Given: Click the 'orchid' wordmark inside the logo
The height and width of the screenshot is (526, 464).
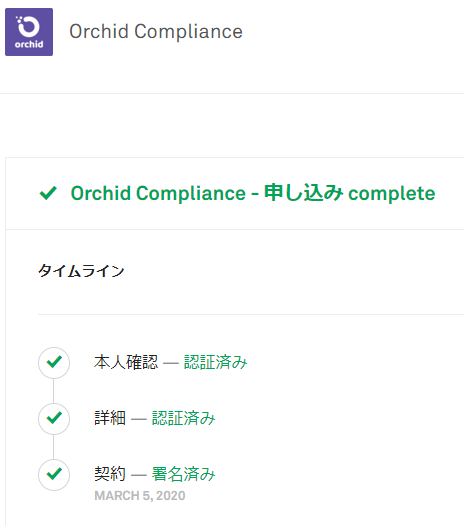Looking at the screenshot, I should [x=29, y=44].
